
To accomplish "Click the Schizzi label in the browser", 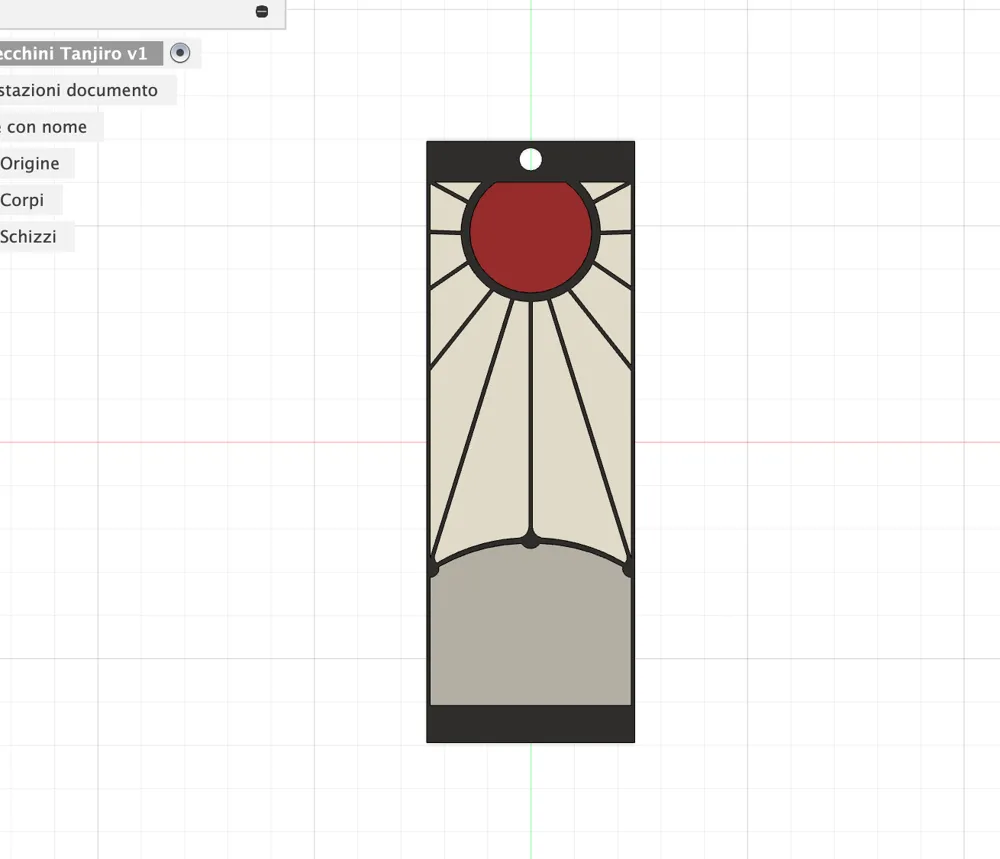I will [28, 236].
